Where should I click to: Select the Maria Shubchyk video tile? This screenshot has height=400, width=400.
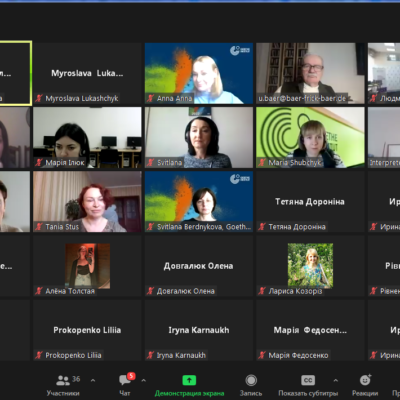[310, 137]
